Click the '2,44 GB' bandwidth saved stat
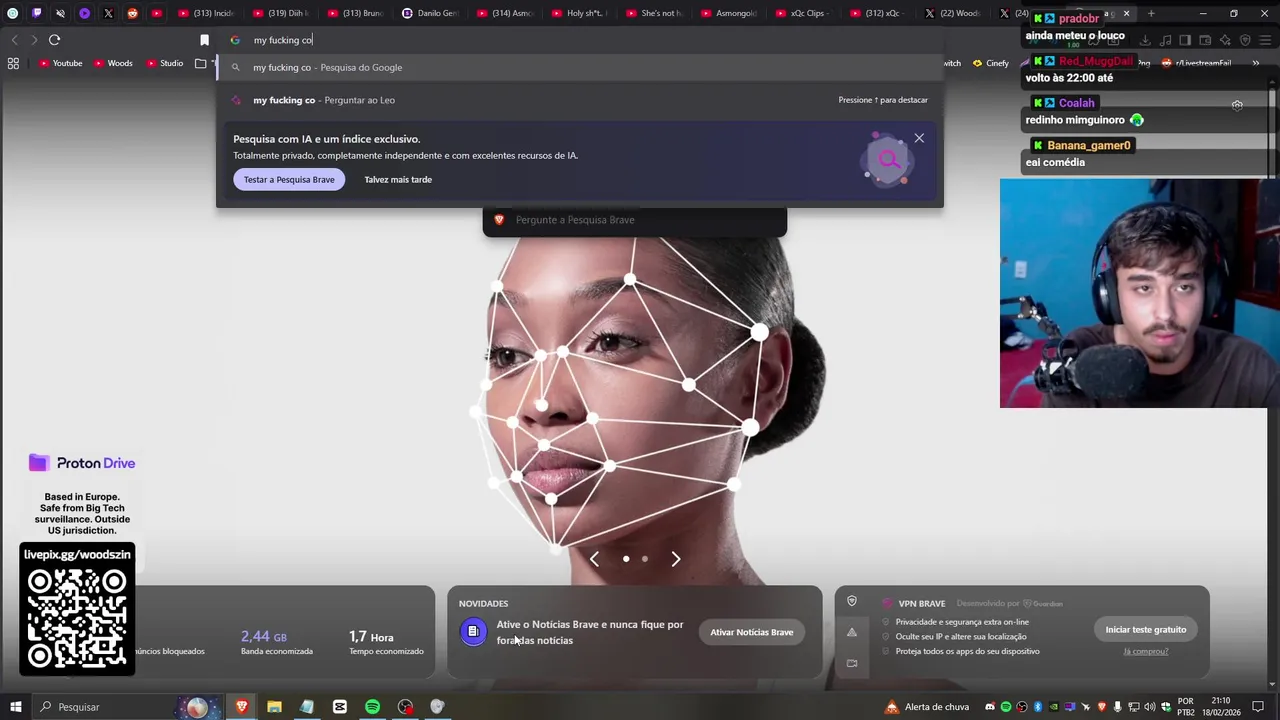The width and height of the screenshot is (1280, 720). coord(276,642)
